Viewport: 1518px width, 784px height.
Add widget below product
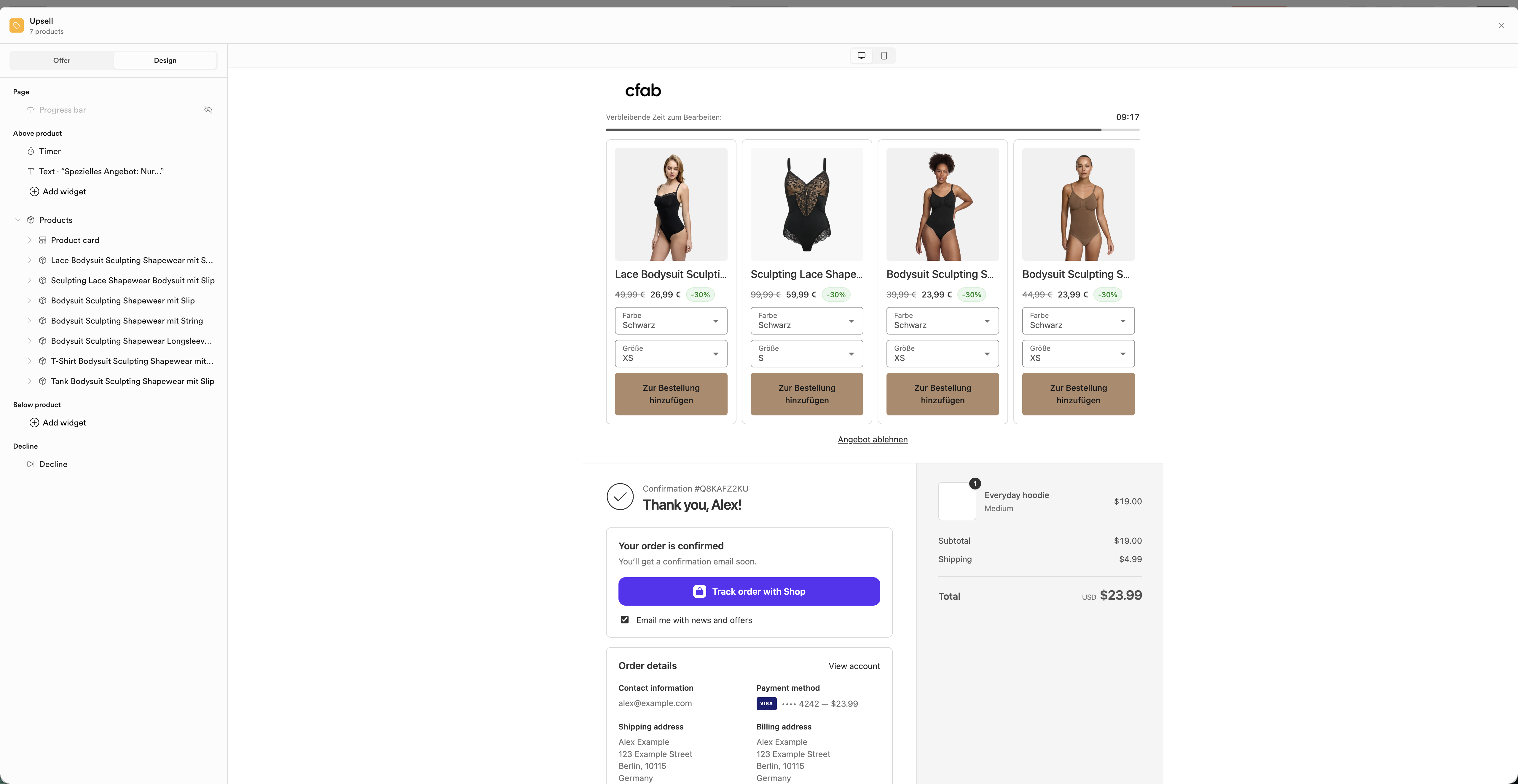tap(58, 423)
